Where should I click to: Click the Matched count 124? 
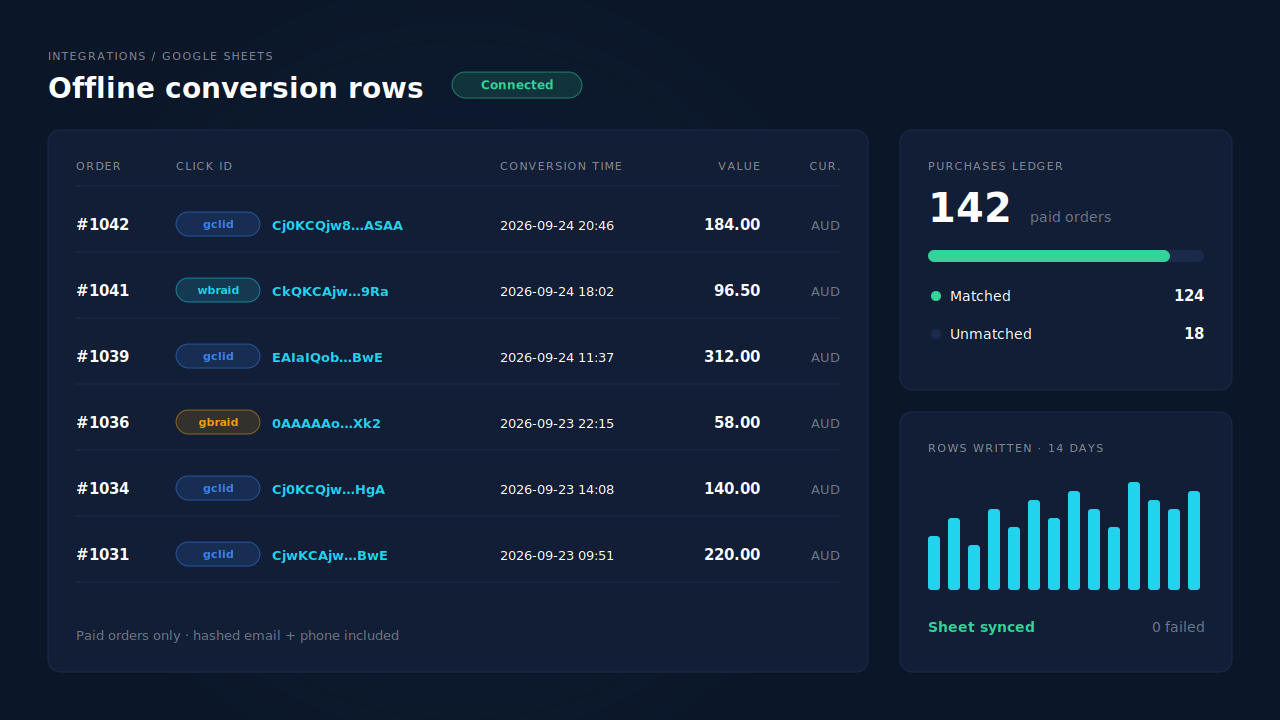pos(1189,296)
